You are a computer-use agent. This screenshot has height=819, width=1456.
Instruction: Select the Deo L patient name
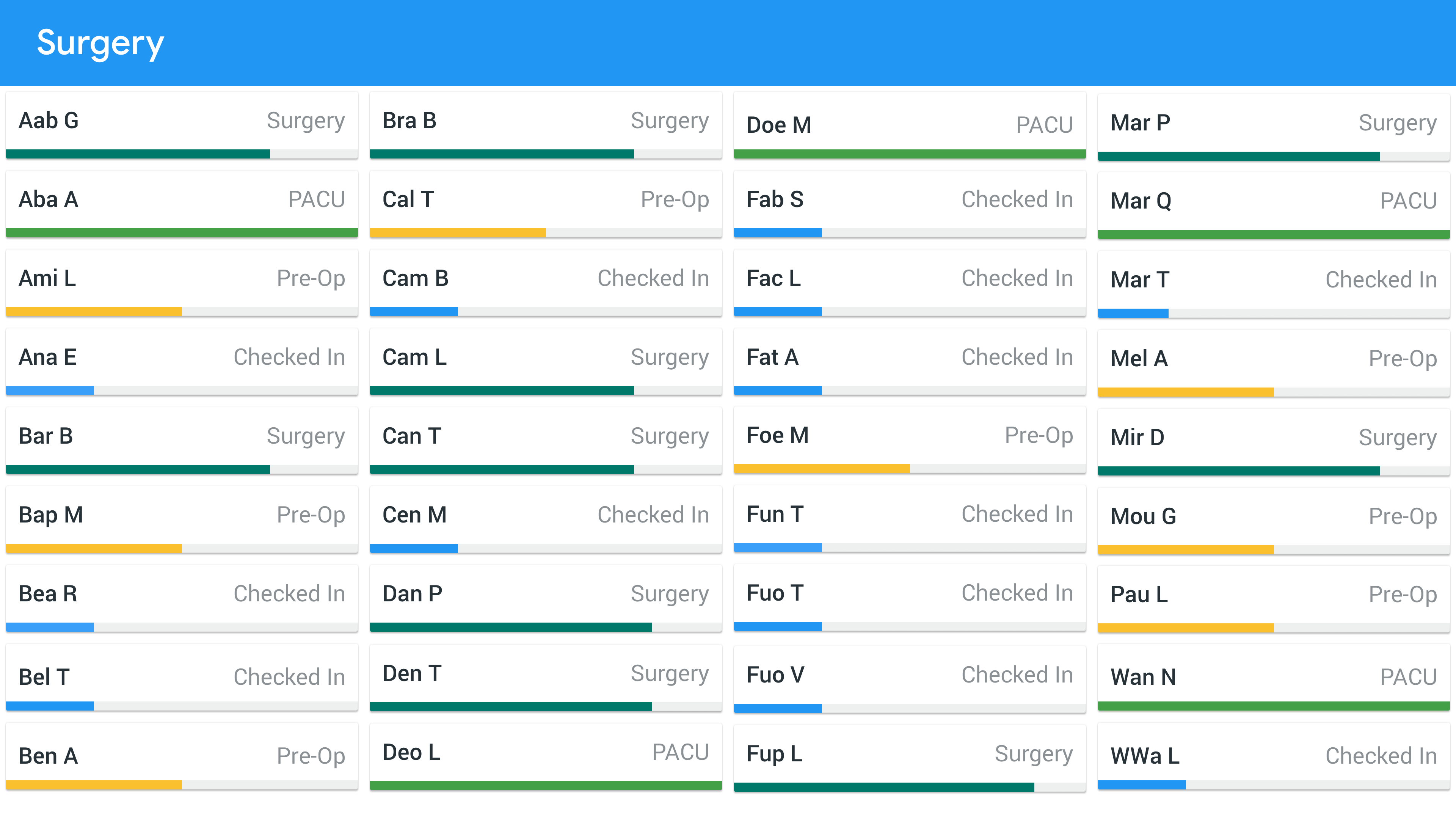[x=411, y=753]
